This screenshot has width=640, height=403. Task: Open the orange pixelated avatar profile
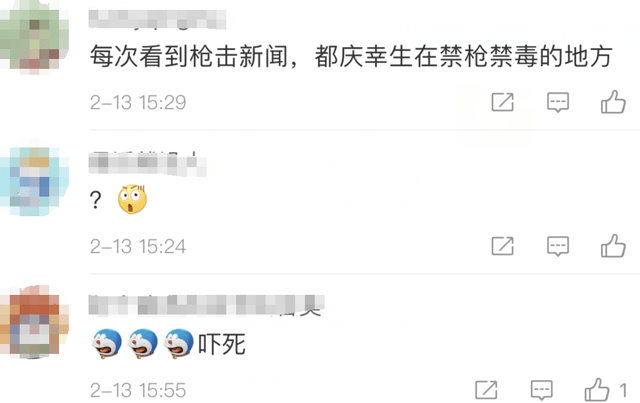pyautogui.click(x=34, y=321)
